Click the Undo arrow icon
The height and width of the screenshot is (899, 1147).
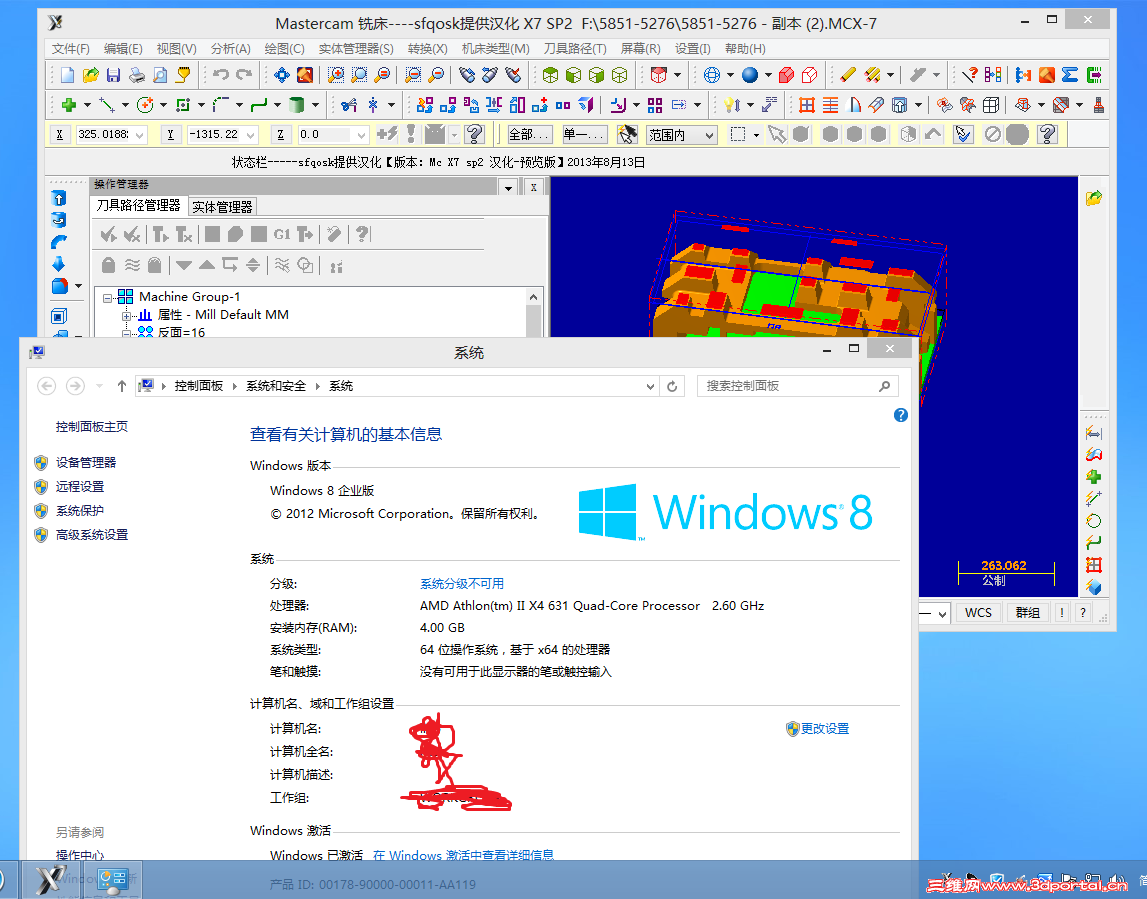[x=220, y=75]
